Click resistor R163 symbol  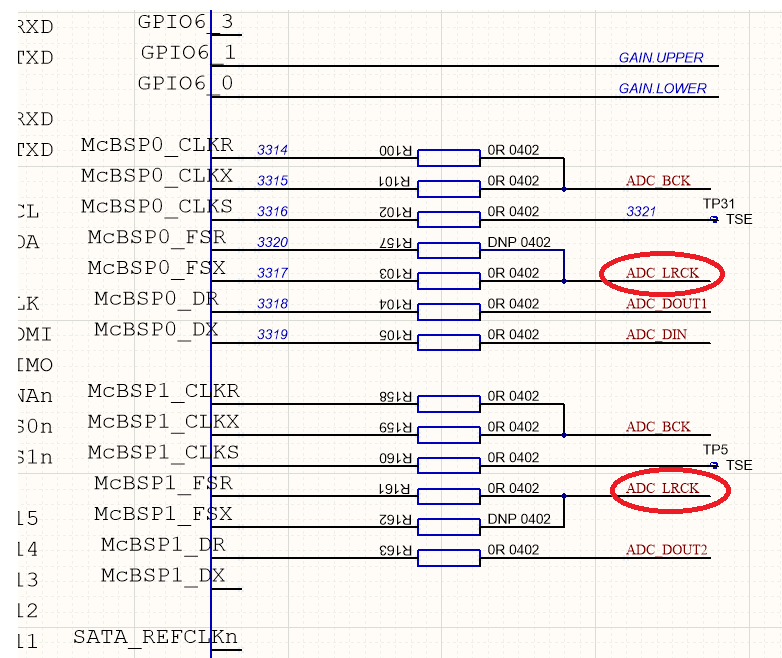[x=449, y=558]
